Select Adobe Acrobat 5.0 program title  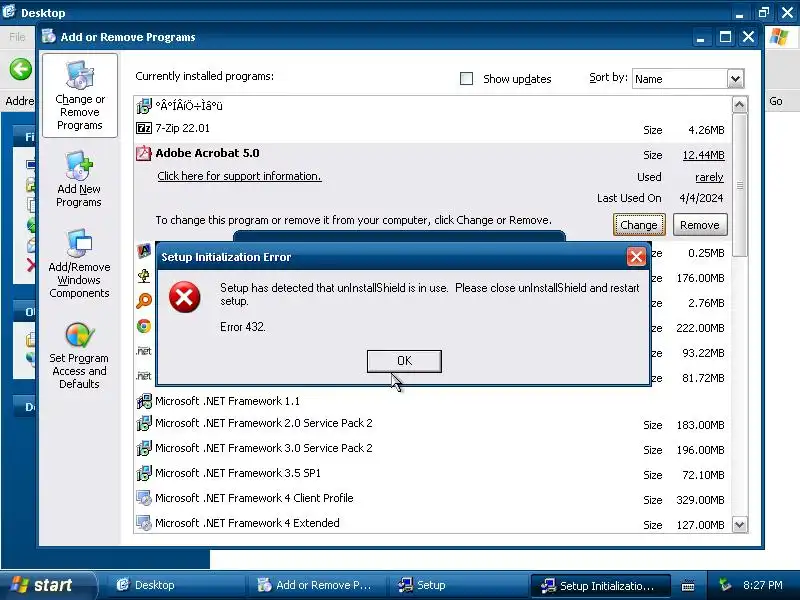(x=207, y=153)
